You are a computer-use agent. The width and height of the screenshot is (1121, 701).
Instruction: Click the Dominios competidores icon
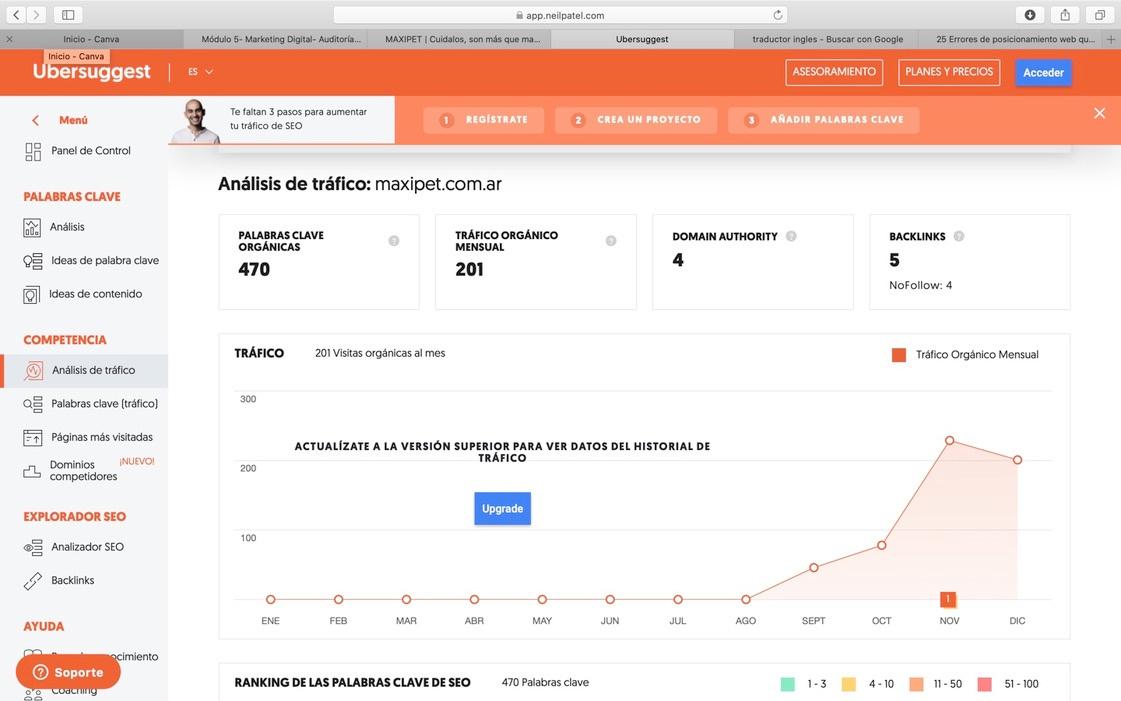tap(31, 471)
